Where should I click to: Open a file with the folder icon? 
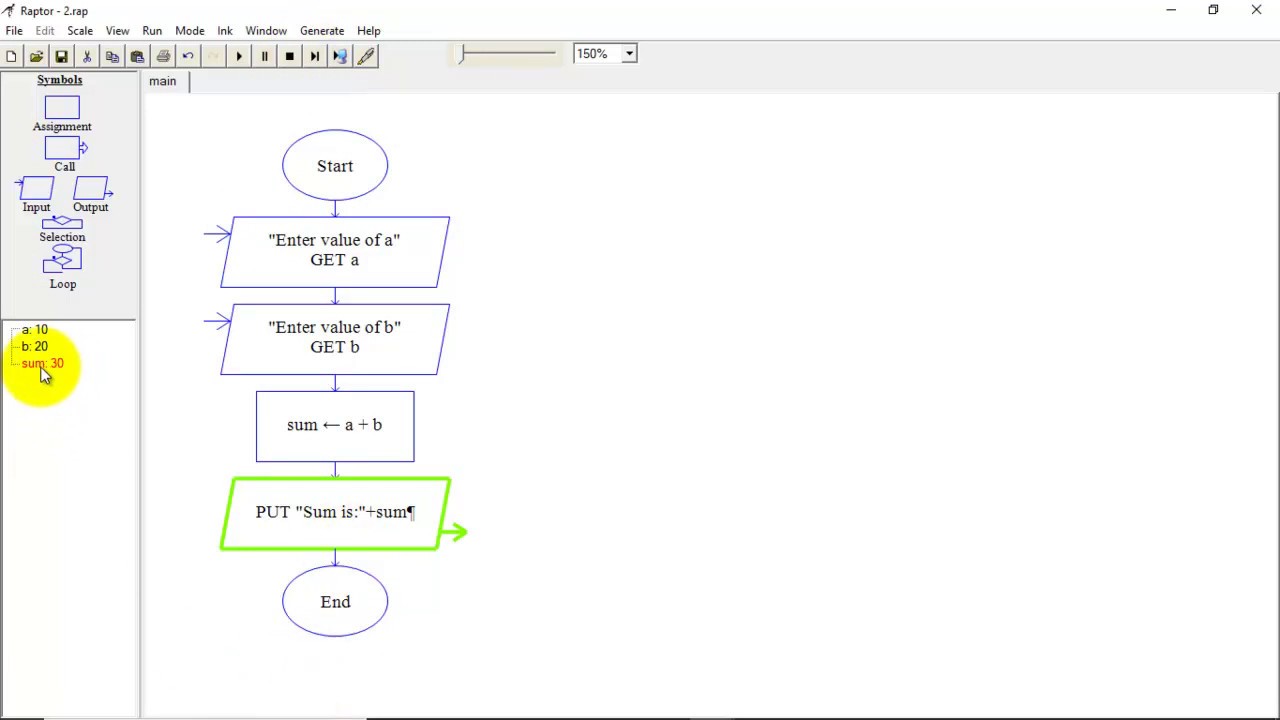coord(36,56)
